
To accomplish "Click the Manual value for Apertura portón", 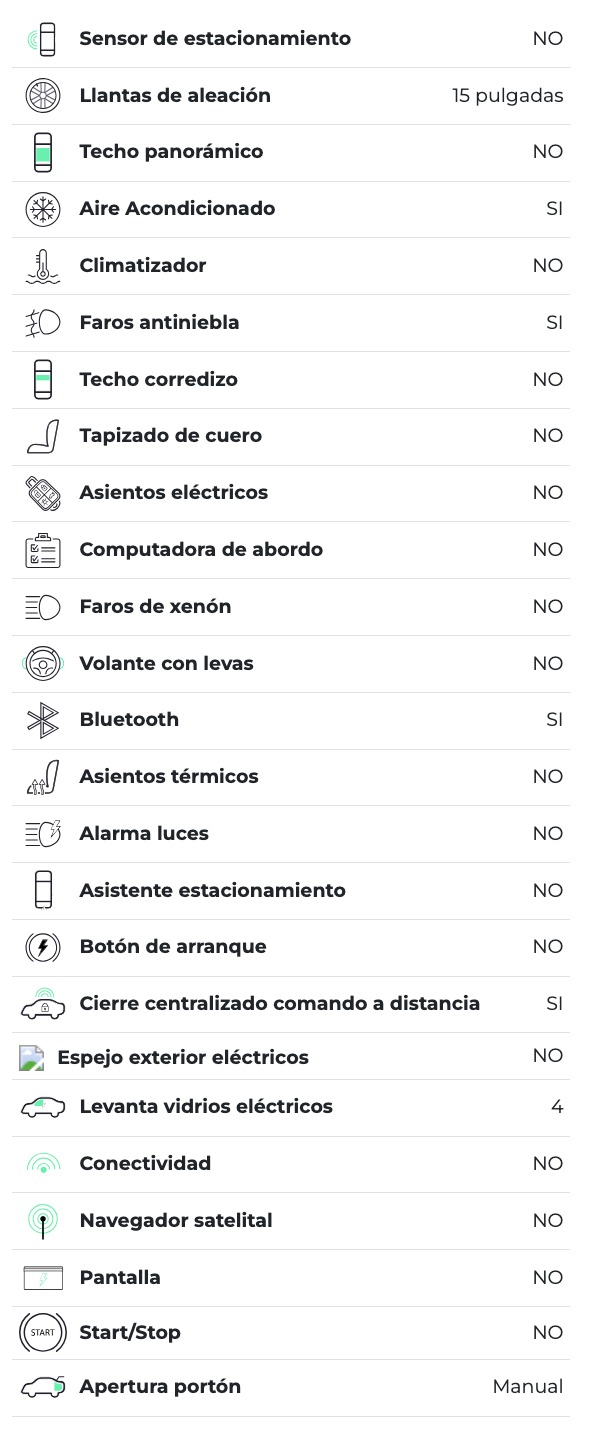I will point(527,1387).
